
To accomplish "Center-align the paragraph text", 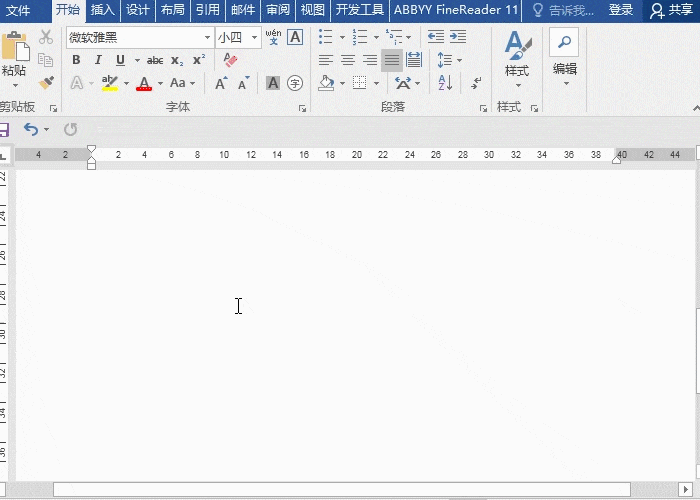I will coord(348,60).
